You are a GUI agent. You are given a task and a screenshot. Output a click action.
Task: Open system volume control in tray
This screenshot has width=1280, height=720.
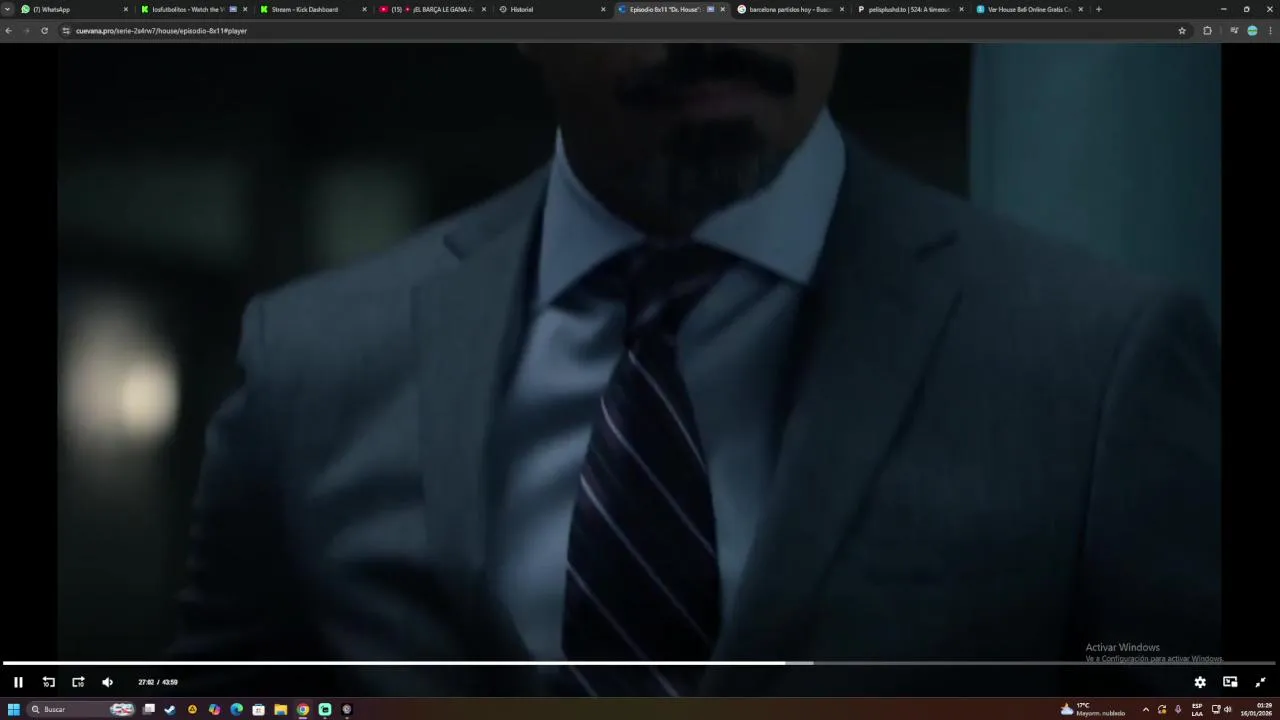[x=1228, y=709]
